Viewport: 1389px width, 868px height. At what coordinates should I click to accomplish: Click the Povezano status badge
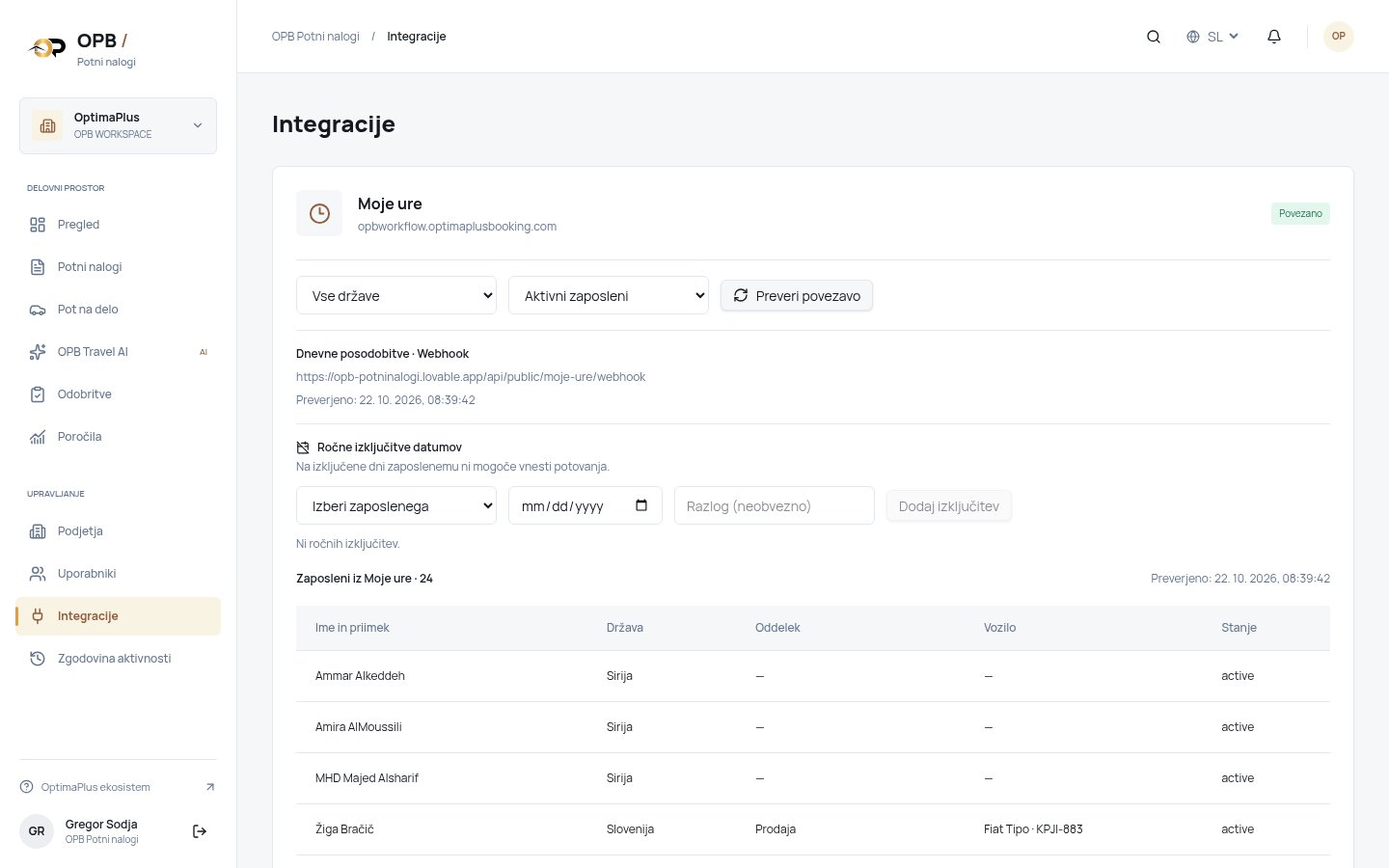point(1300,213)
